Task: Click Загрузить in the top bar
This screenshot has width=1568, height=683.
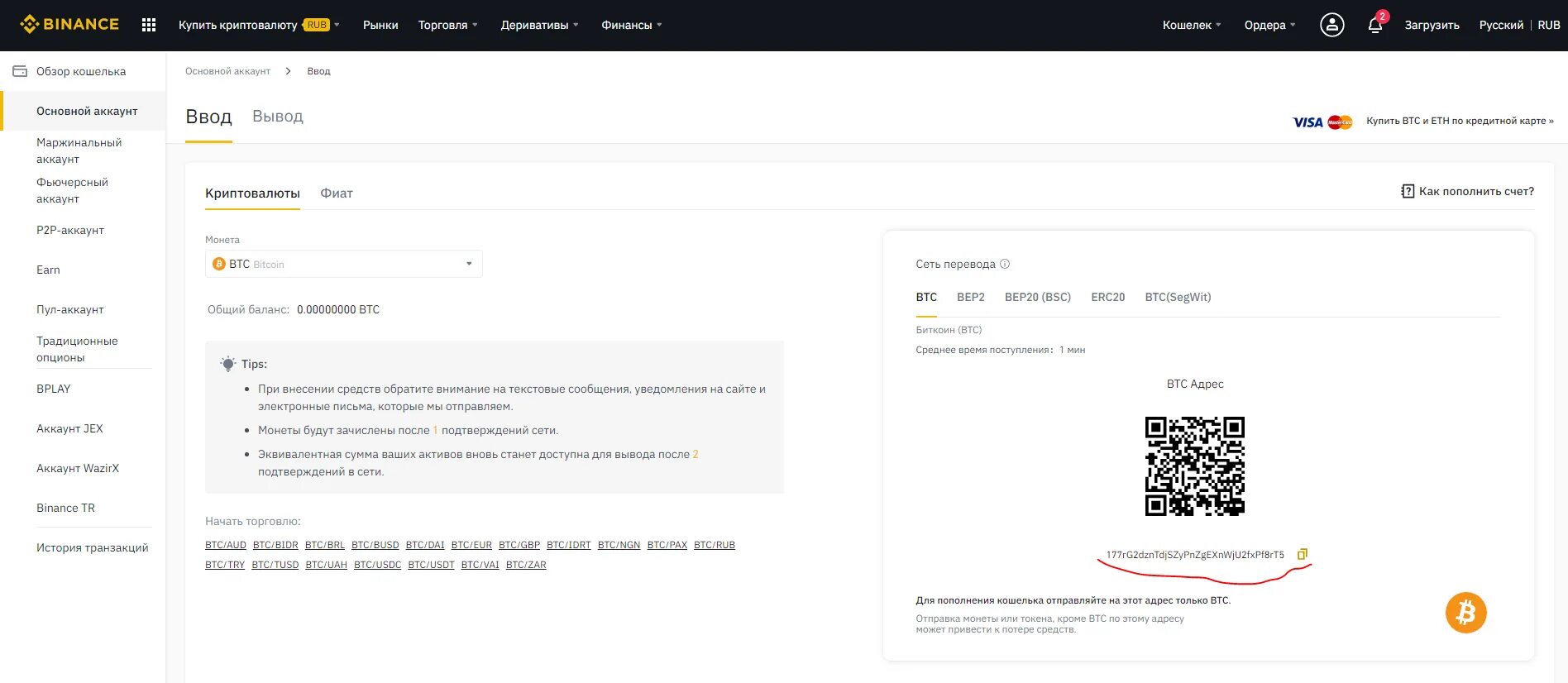Action: click(1432, 25)
